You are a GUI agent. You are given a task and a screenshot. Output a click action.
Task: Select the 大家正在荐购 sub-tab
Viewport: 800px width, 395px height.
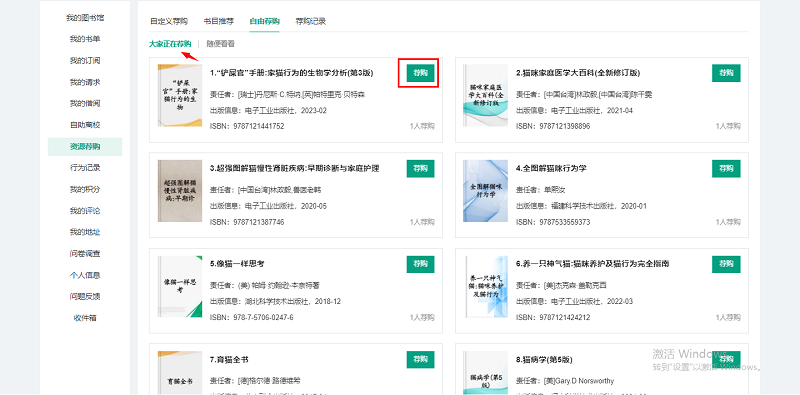tap(170, 44)
